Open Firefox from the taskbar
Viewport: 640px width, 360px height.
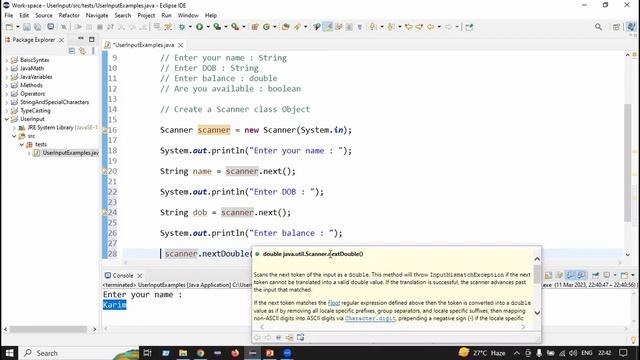coord(235,353)
